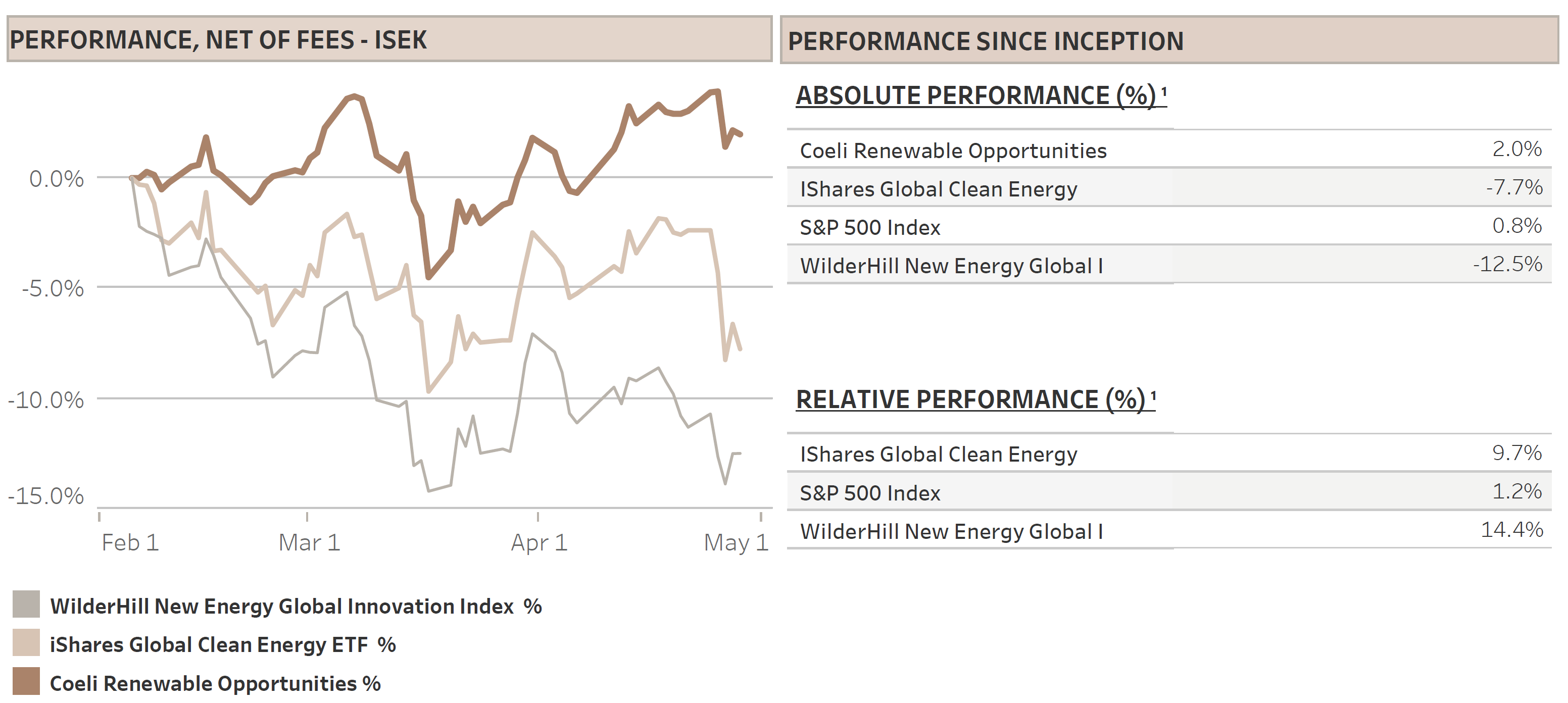1568x703 pixels.
Task: Click the 14.4% WilderHill relative value
Action: pos(1511,530)
